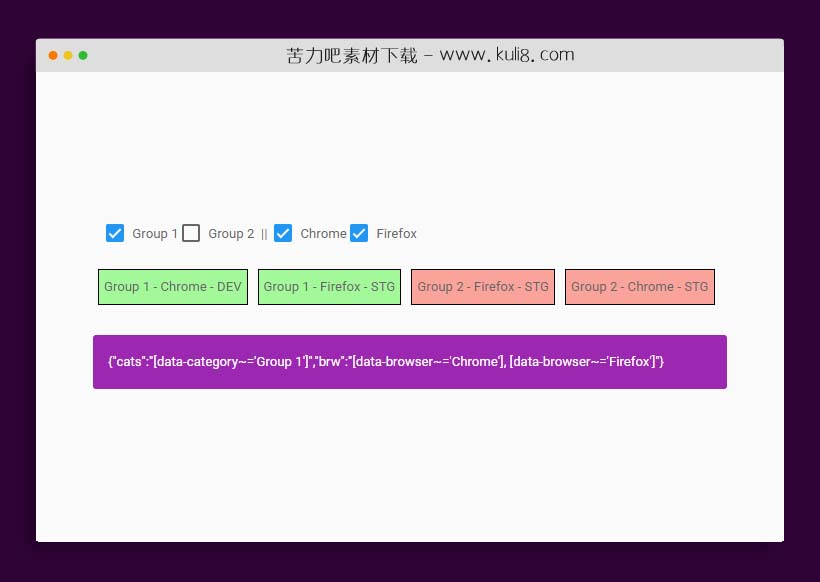Disable the Chrome browser filter checkbox
This screenshot has height=582, width=820.
tap(283, 233)
